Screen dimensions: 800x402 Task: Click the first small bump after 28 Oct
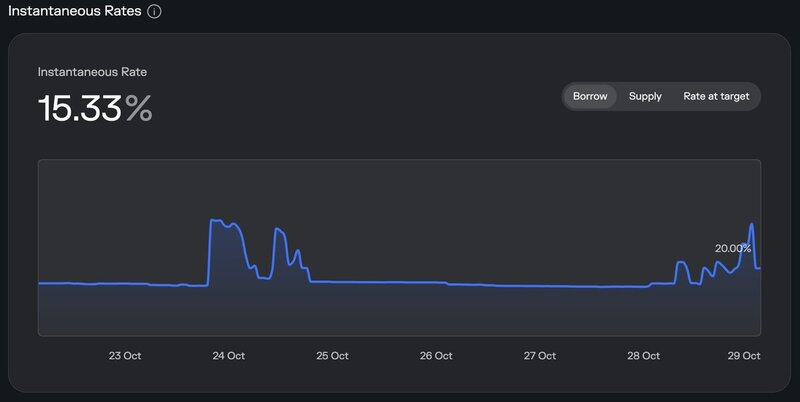[x=682, y=263]
